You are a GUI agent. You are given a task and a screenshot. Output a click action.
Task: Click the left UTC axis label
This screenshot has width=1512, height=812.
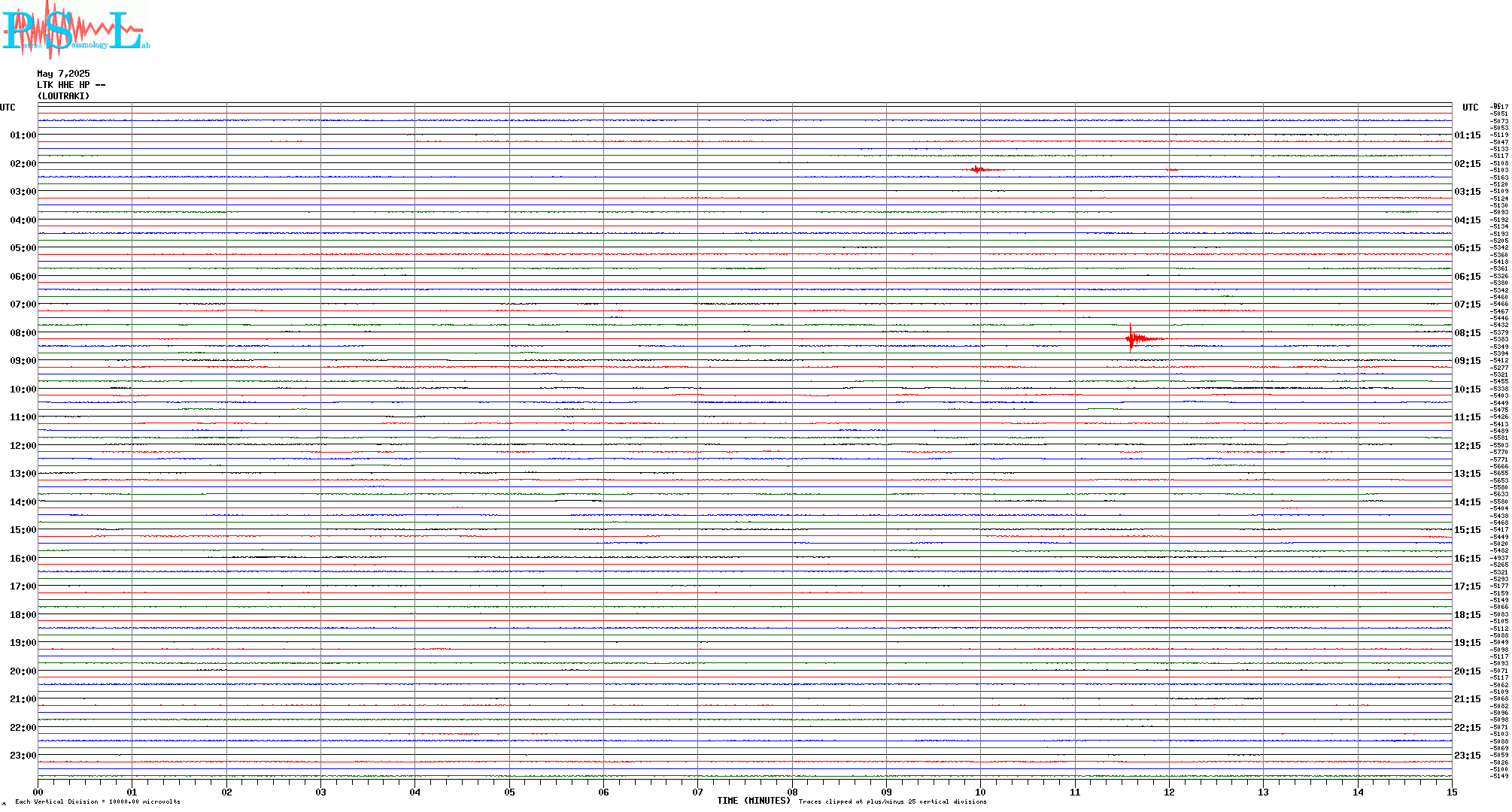click(8, 108)
